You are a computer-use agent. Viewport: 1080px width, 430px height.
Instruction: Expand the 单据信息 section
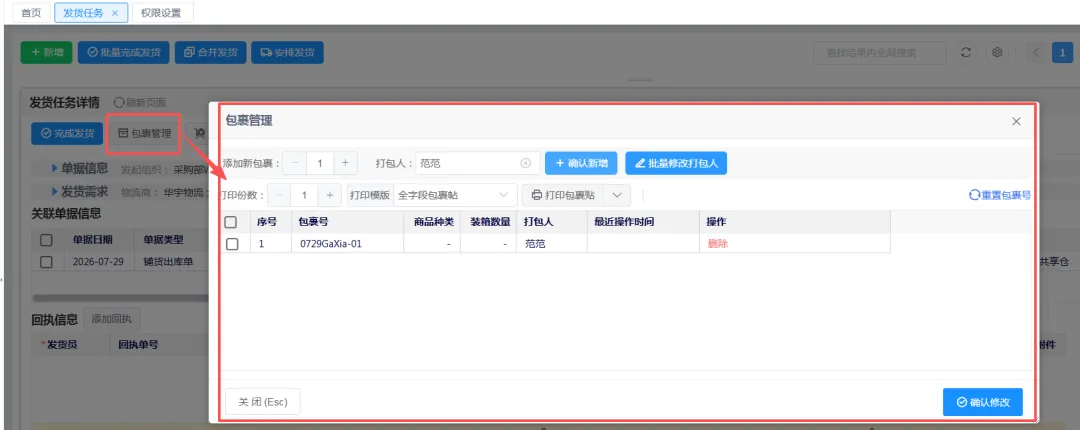[x=79, y=168]
